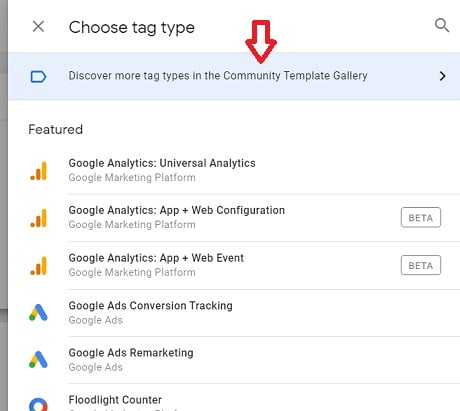The height and width of the screenshot is (411, 460).
Task: Click Google Marketing Platform under App + Web Configuration
Action: click(x=132, y=225)
